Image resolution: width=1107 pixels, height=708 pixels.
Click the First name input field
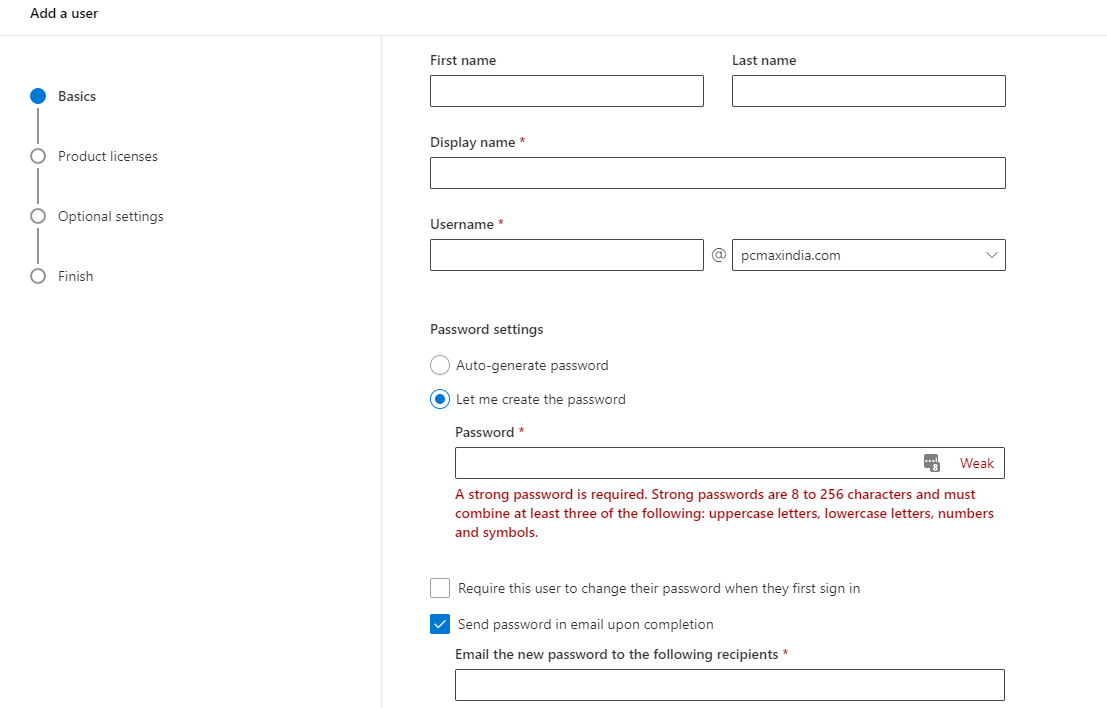(566, 91)
